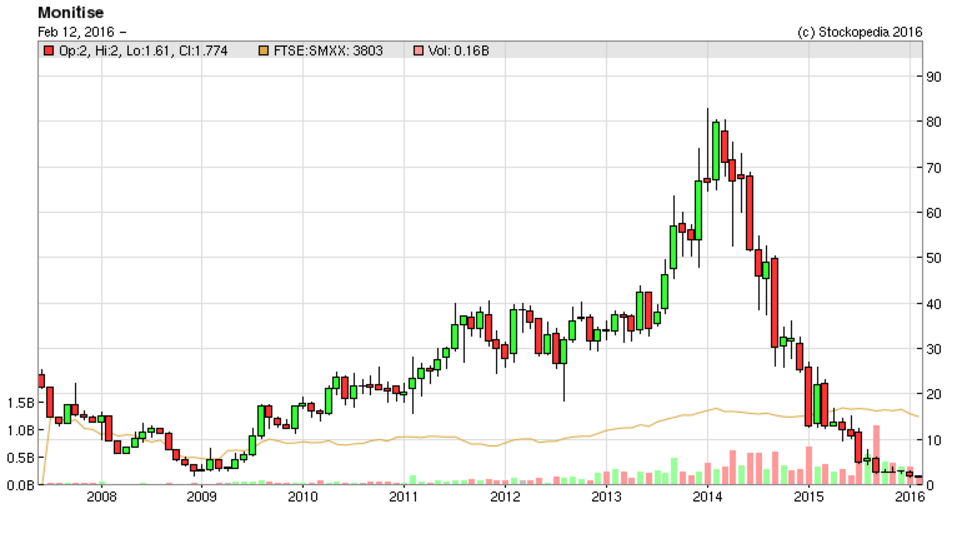The image size is (961, 534).
Task: Click the 'Feb 12, 2016' date label
Action: pos(76,32)
